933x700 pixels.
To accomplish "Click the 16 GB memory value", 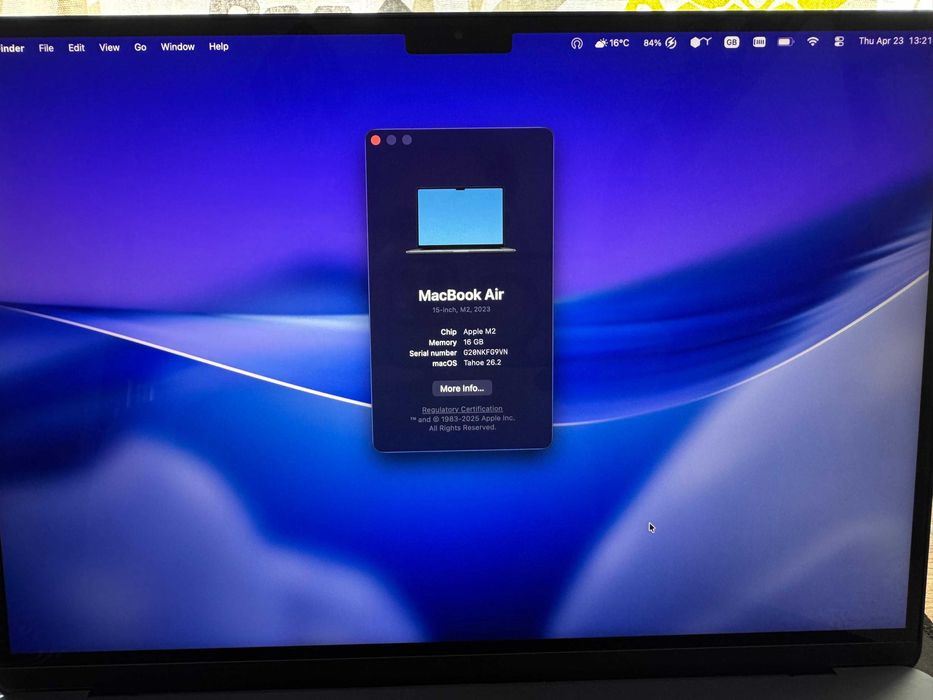I will tap(474, 342).
